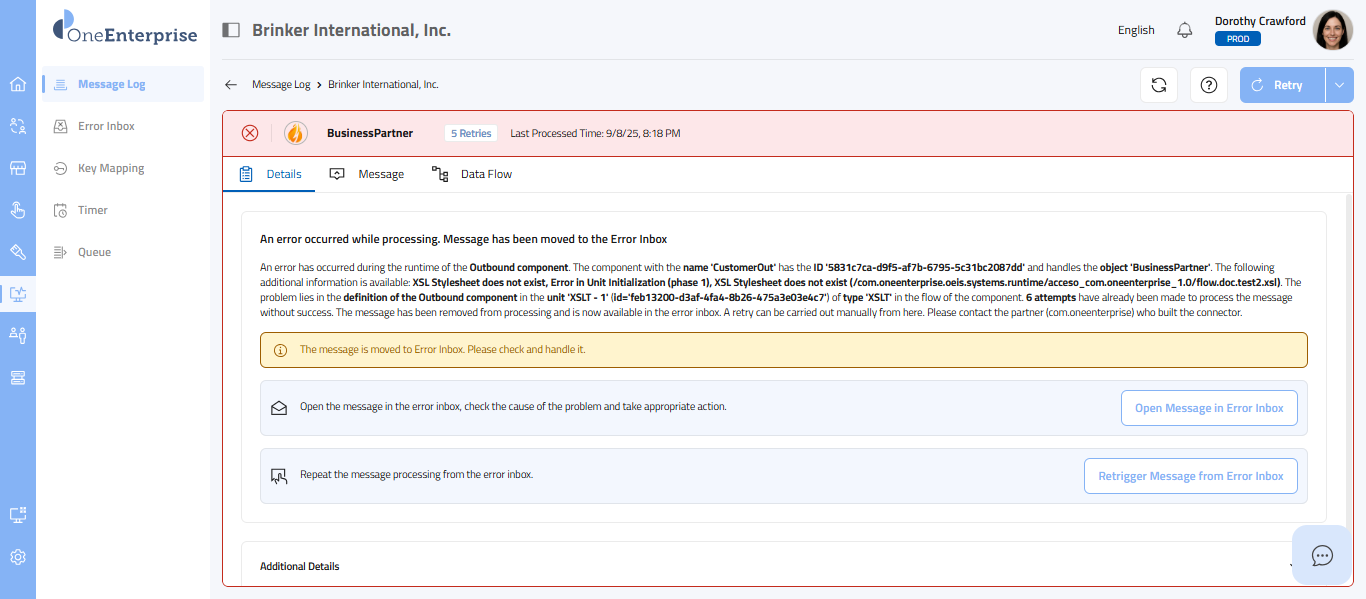Click Open Message in Error Inbox button
The height and width of the screenshot is (599, 1366).
1209,408
